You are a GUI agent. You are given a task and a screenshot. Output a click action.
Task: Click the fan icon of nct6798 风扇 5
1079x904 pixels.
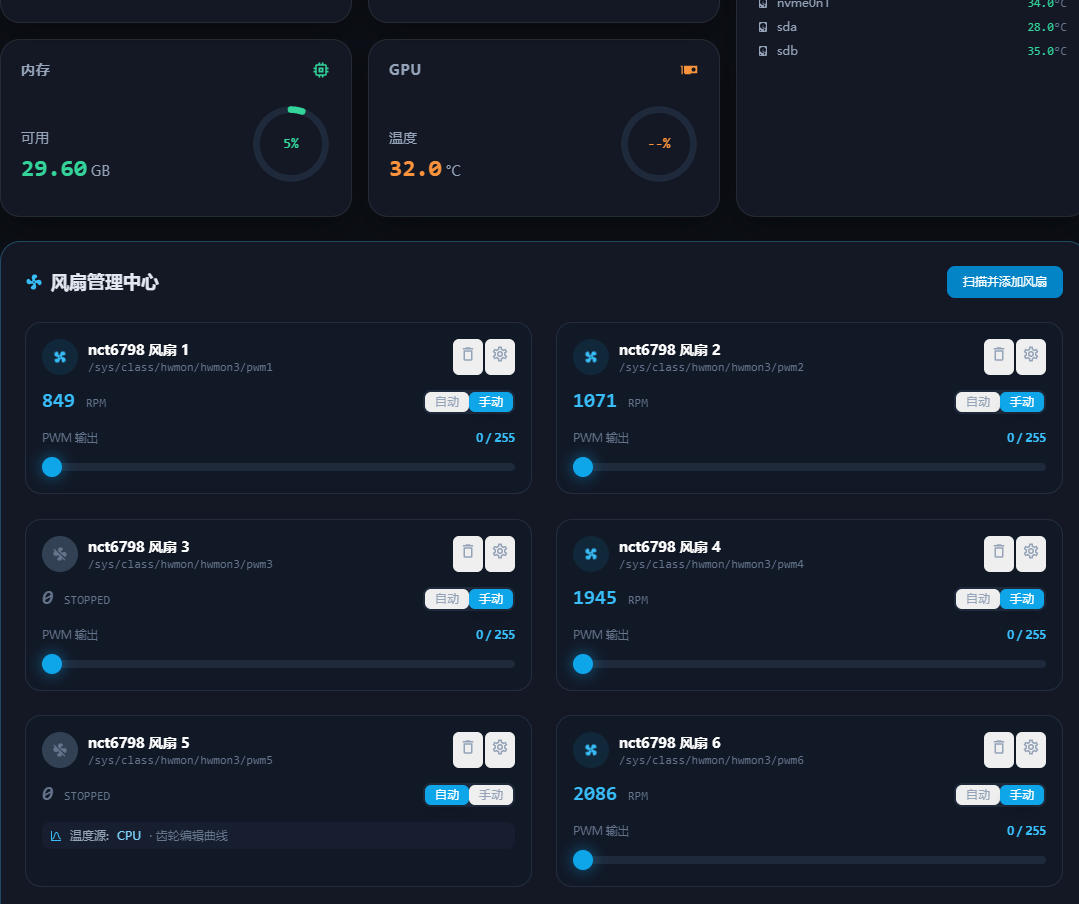60,750
